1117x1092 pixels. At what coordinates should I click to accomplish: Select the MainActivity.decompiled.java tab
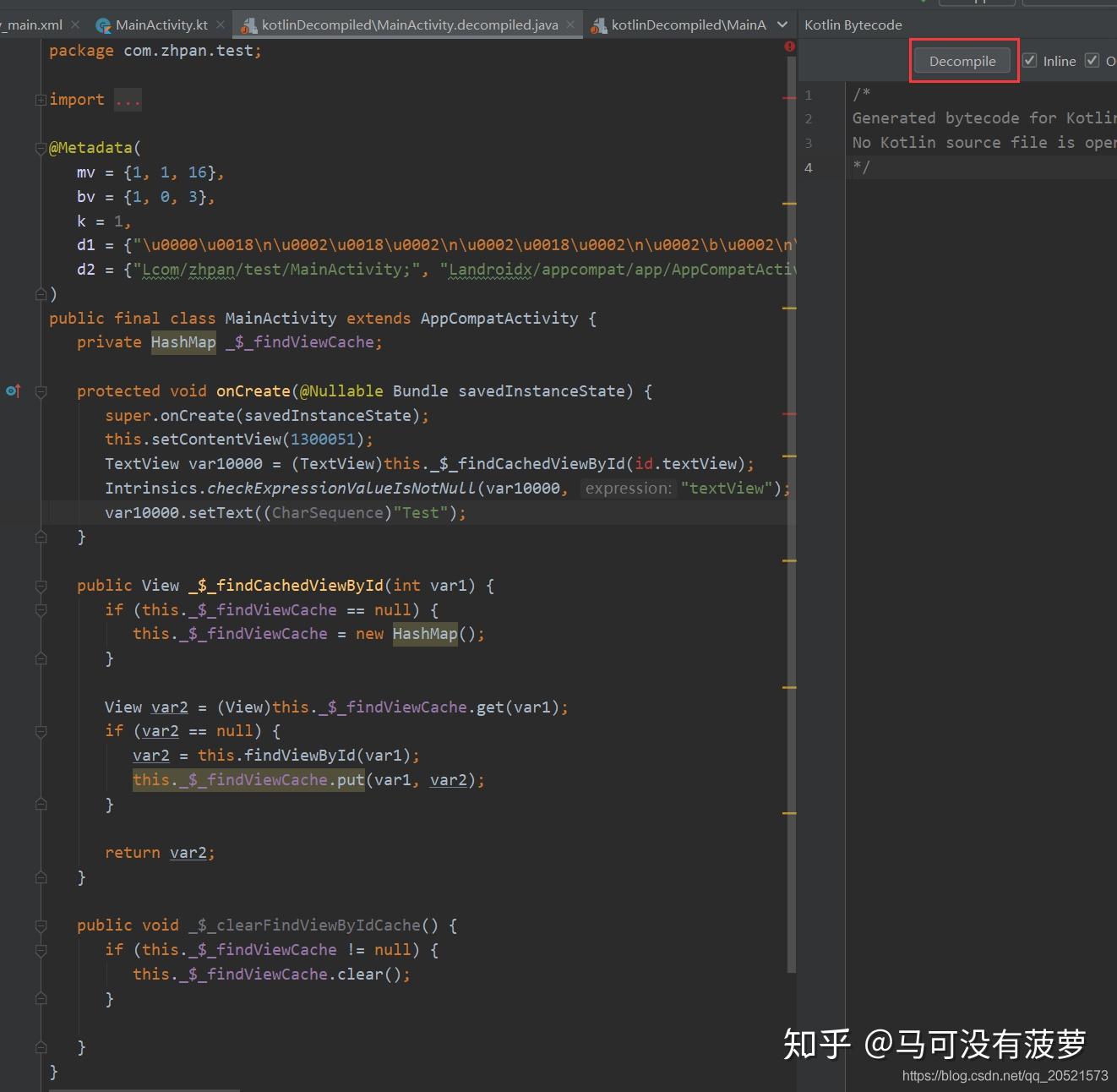[x=409, y=25]
